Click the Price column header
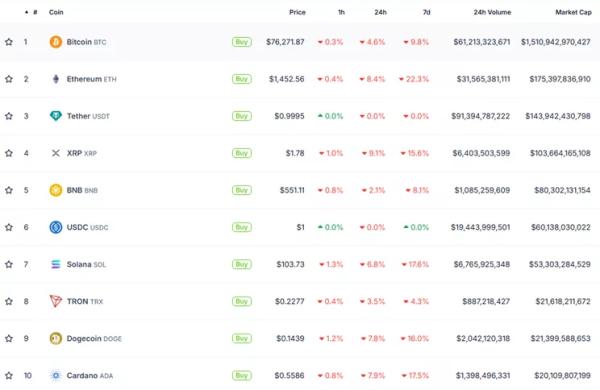600x390 pixels. [x=297, y=12]
